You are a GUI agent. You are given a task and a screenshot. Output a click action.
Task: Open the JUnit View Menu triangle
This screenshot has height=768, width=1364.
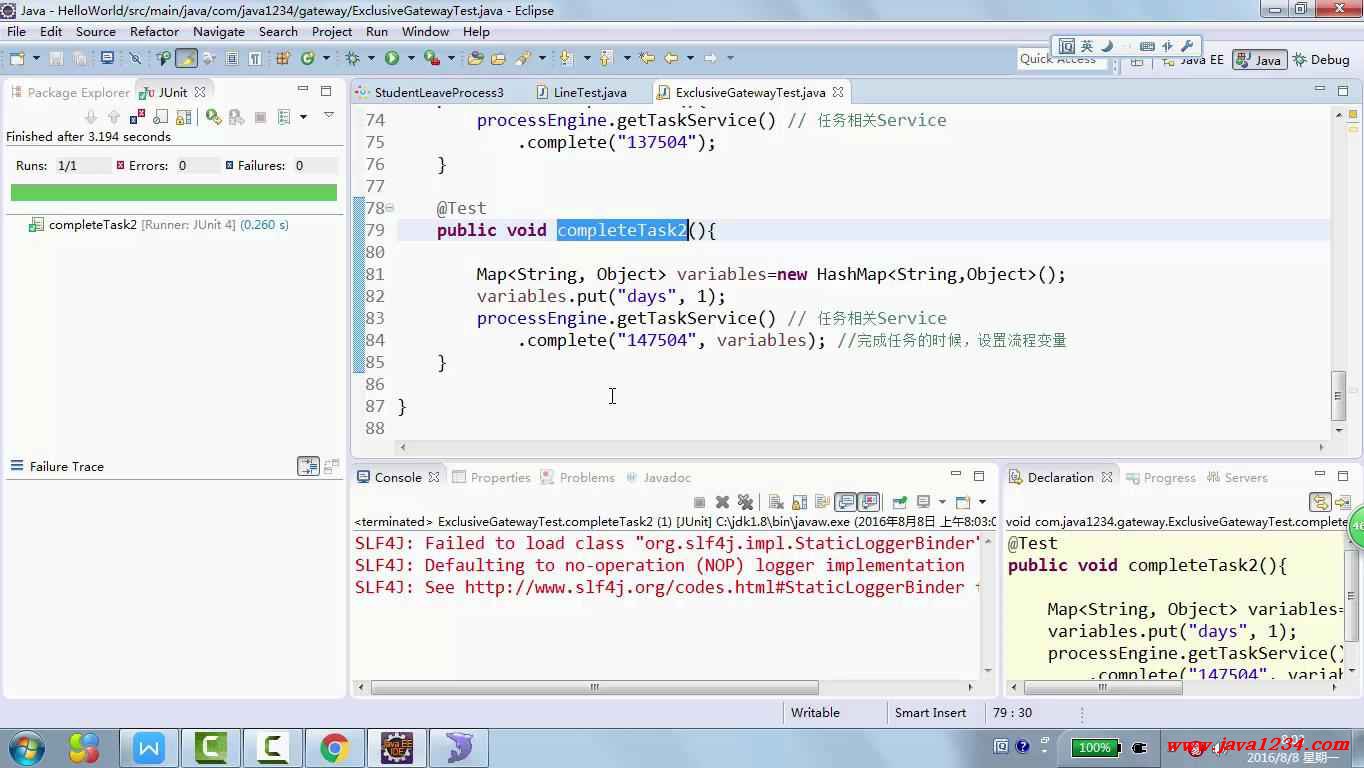coord(329,116)
